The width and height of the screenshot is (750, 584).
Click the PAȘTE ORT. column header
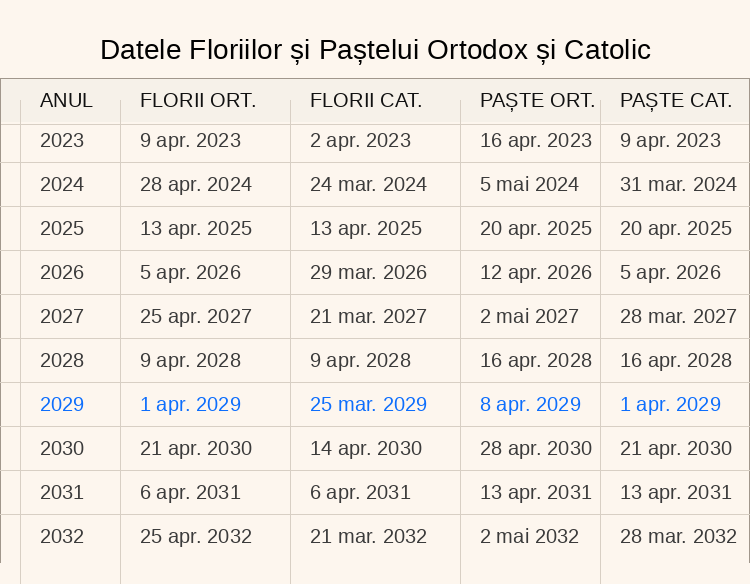[537, 100]
